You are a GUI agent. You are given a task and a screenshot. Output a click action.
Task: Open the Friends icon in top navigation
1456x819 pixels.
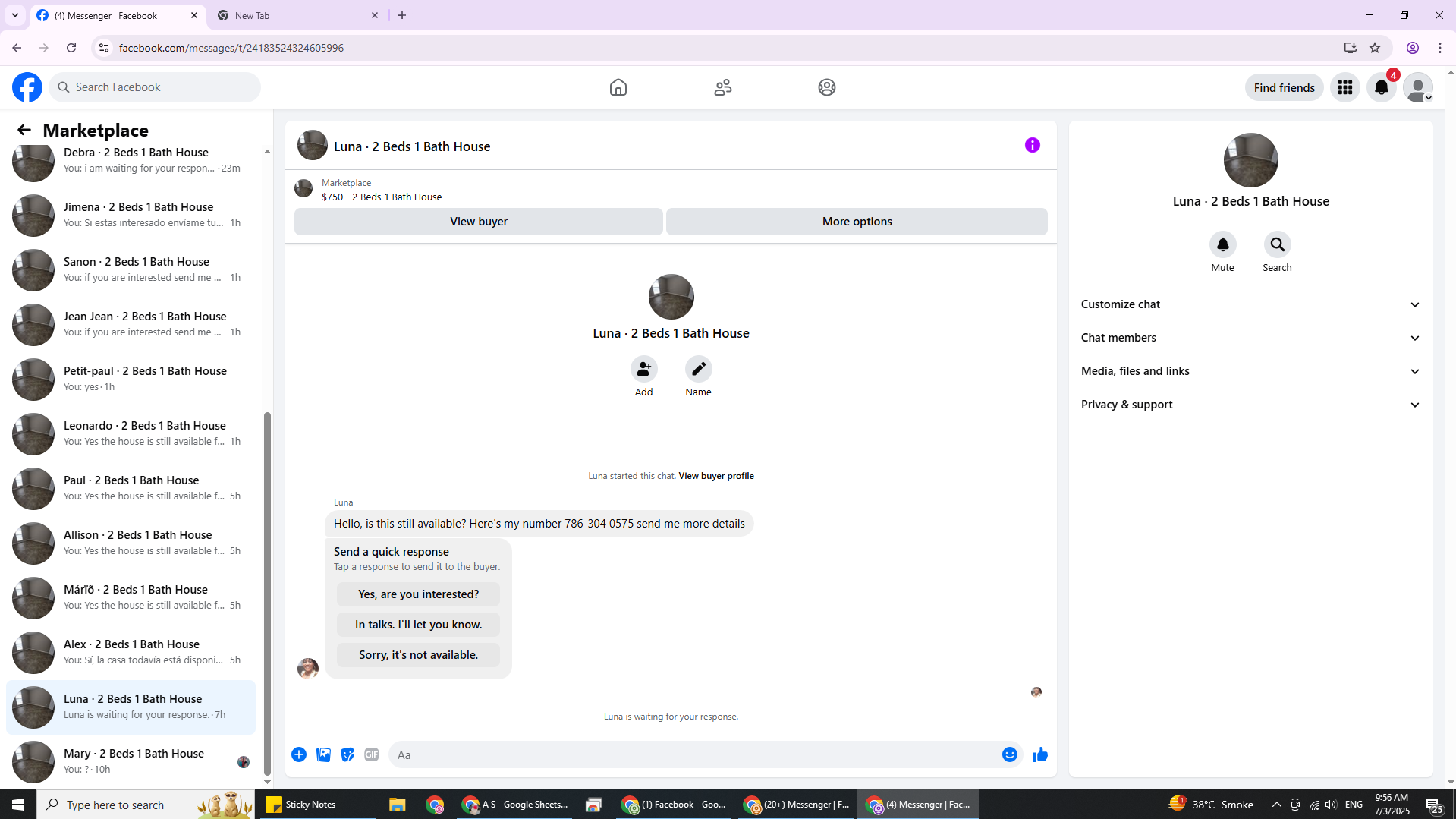723,87
